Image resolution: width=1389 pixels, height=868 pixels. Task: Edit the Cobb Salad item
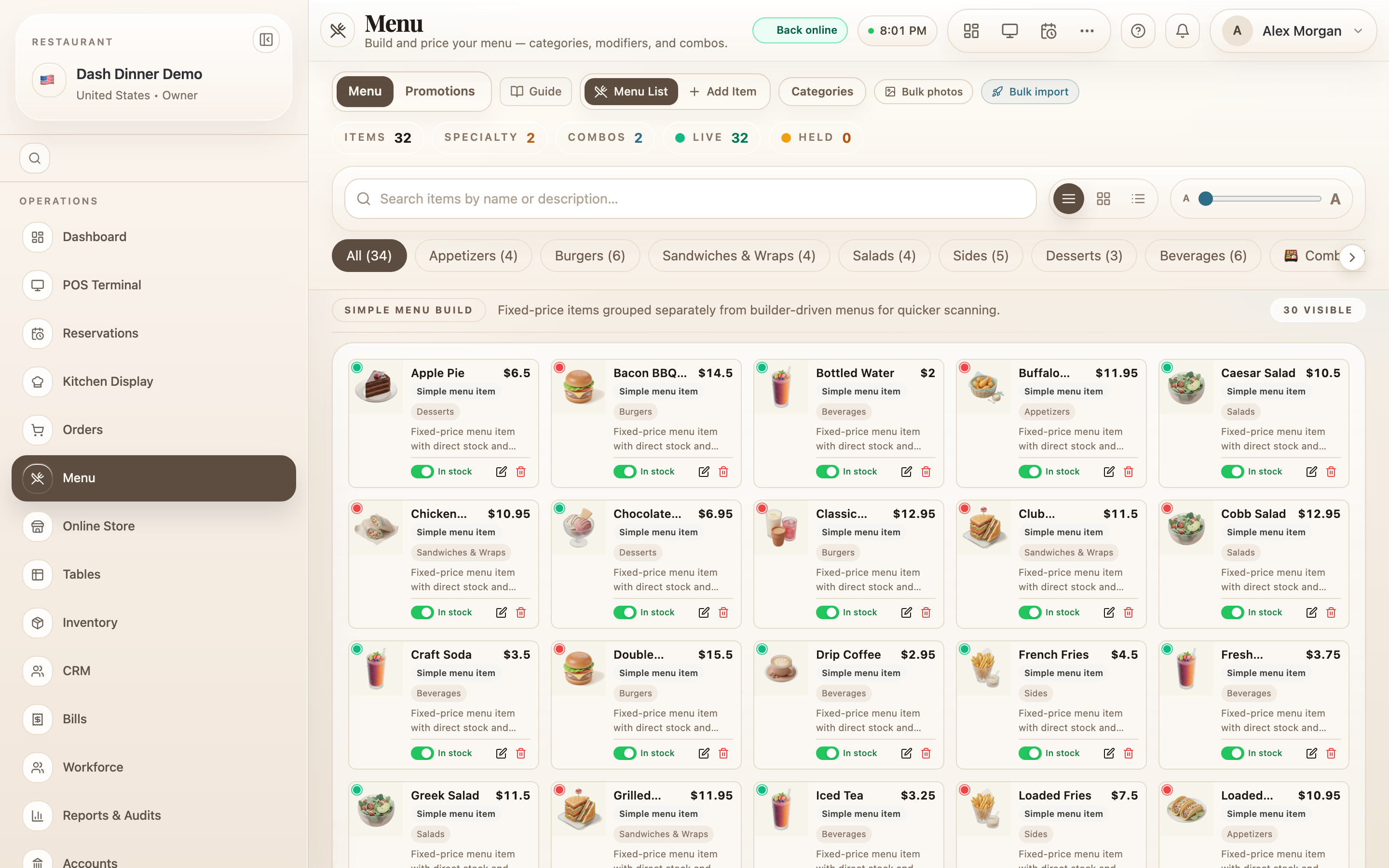point(1311,612)
